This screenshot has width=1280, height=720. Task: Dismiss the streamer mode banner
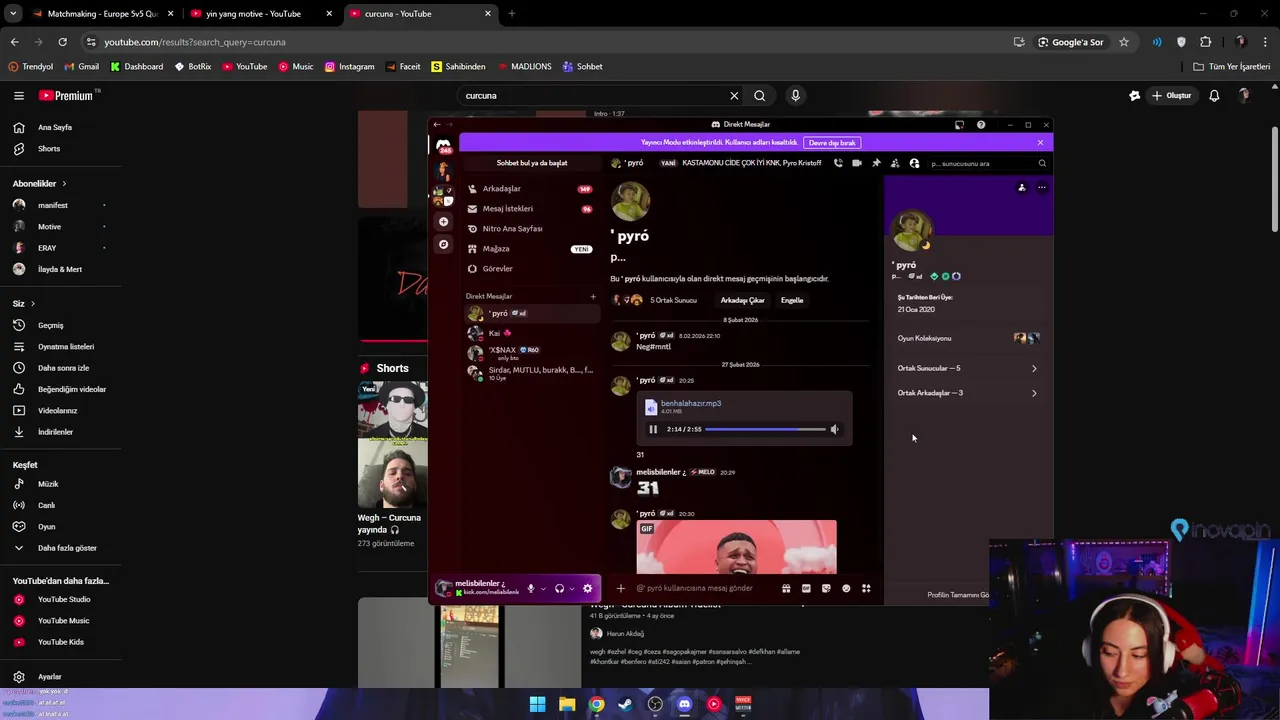click(x=1040, y=143)
